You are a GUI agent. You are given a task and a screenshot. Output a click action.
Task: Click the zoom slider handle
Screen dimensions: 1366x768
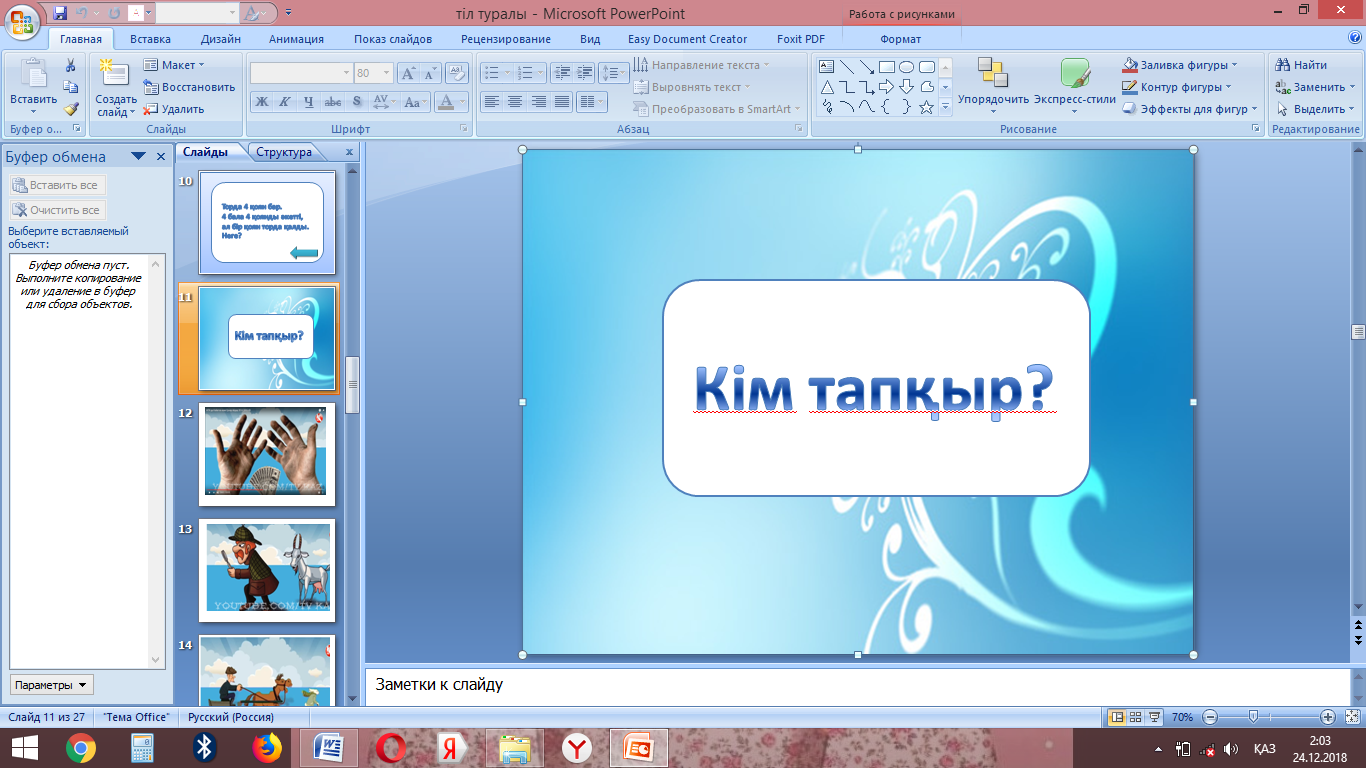(x=1253, y=717)
